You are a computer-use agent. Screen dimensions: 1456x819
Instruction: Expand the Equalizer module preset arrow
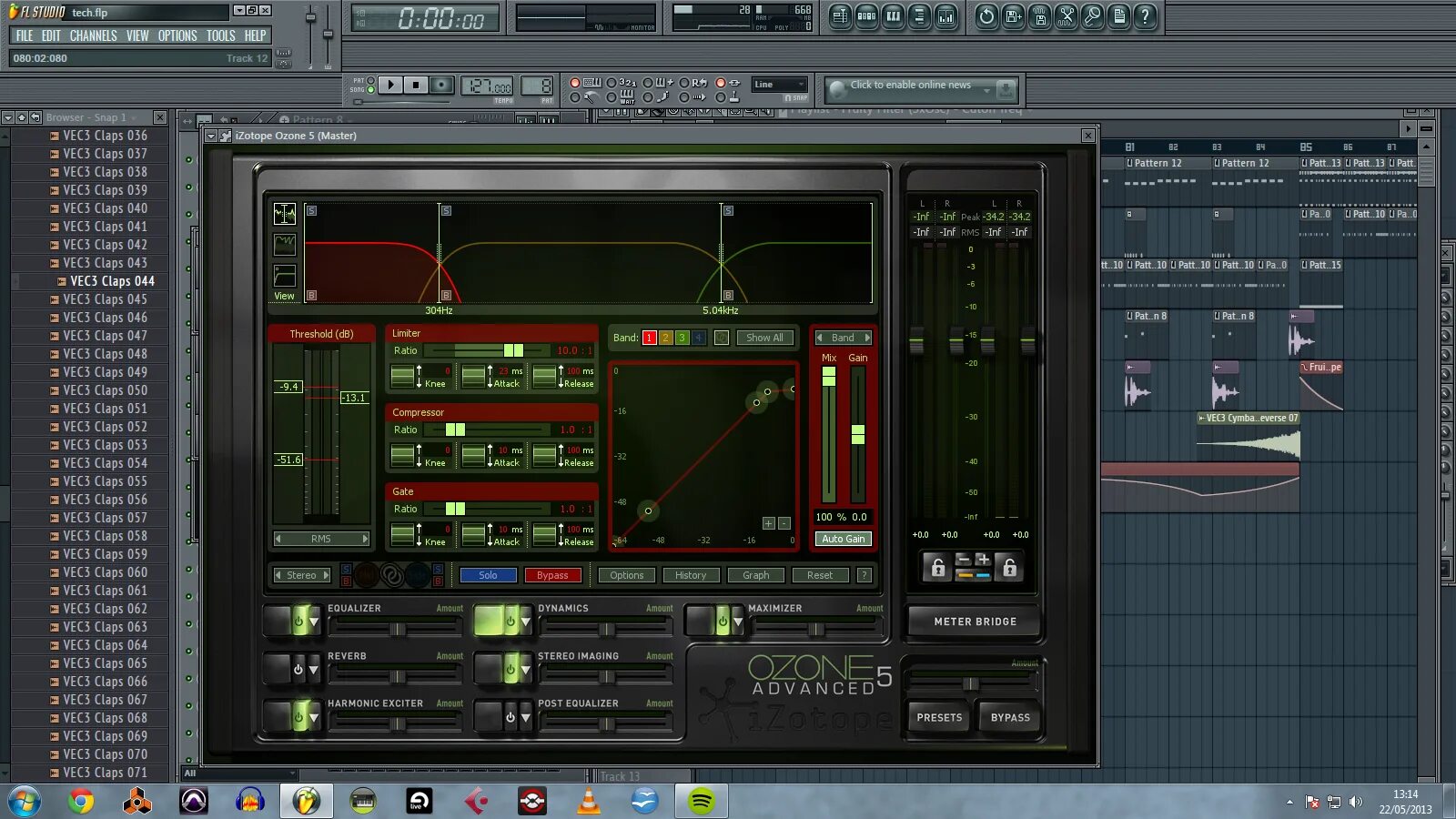coord(314,622)
